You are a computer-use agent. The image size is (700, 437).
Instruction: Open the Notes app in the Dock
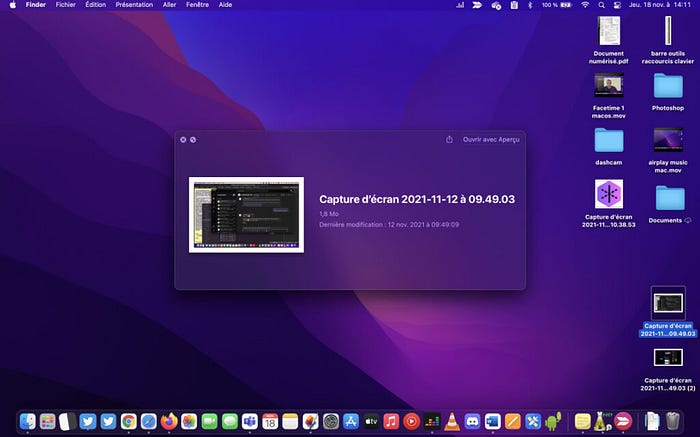[x=290, y=421]
